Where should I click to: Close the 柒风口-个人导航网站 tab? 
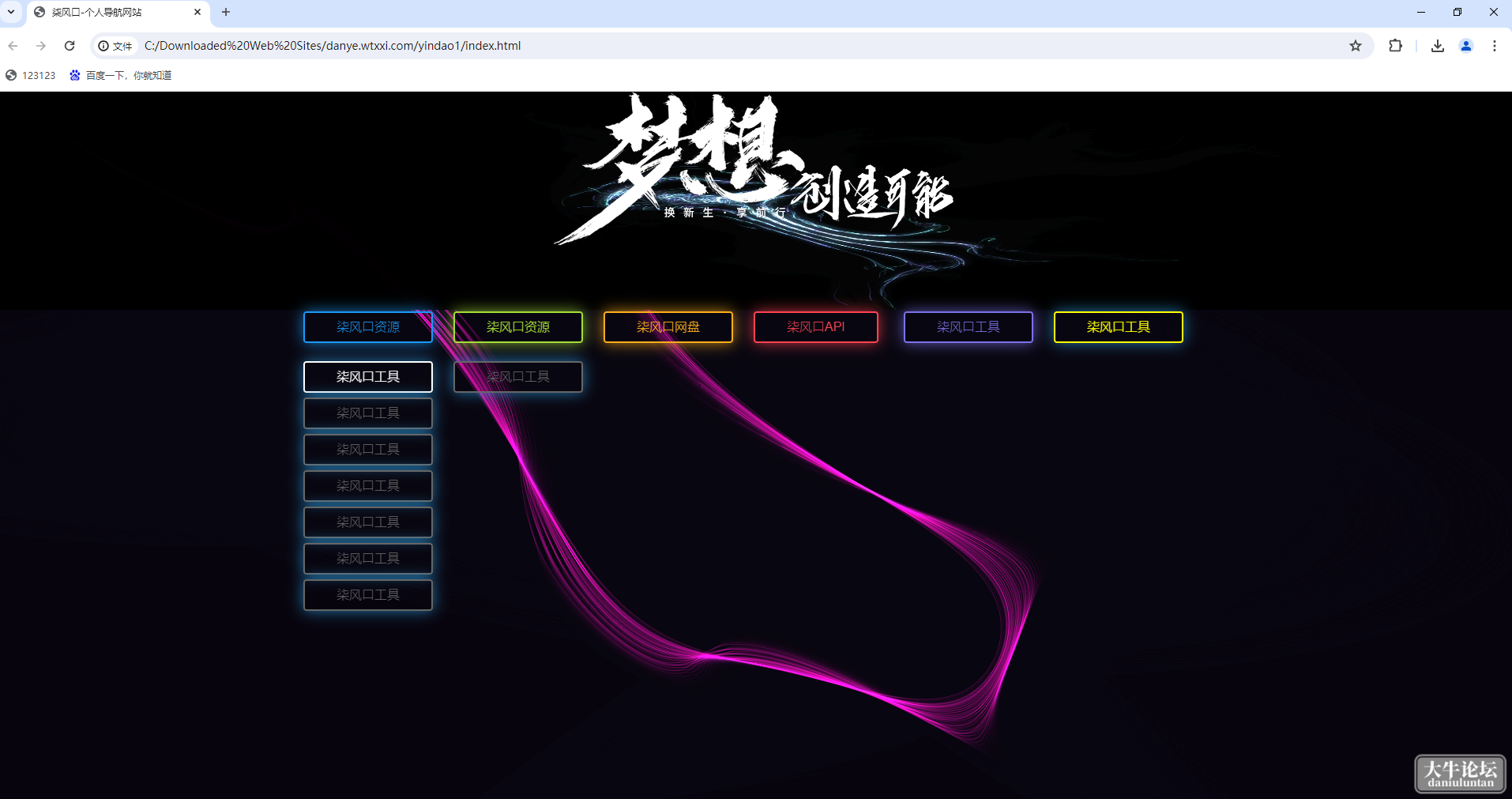(x=197, y=12)
